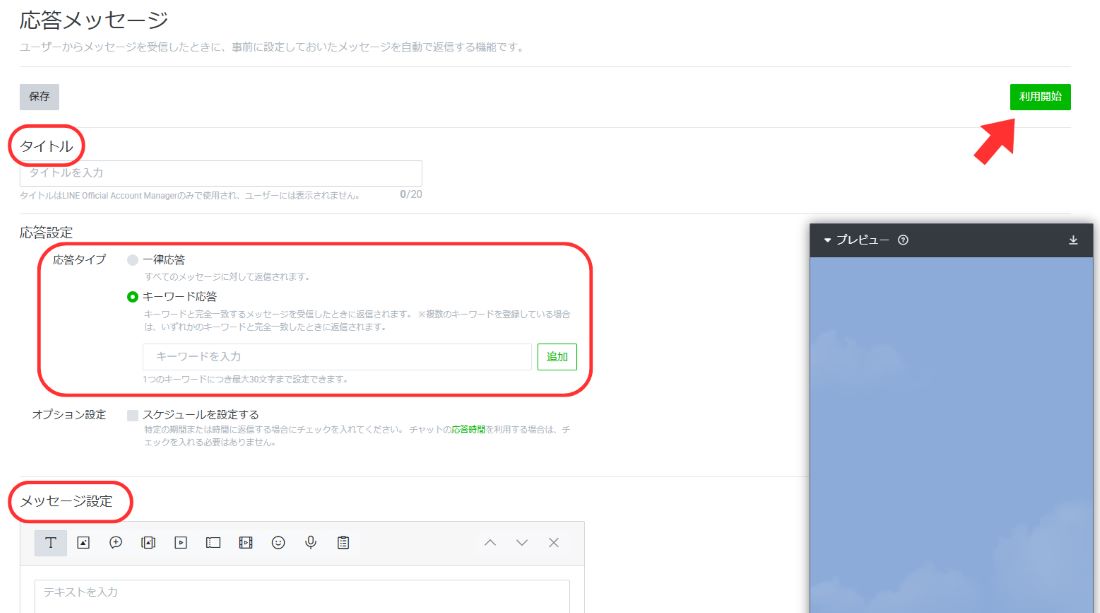Image resolution: width=1100 pixels, height=613 pixels.
Task: Click the preview download icon
Action: point(1073,240)
